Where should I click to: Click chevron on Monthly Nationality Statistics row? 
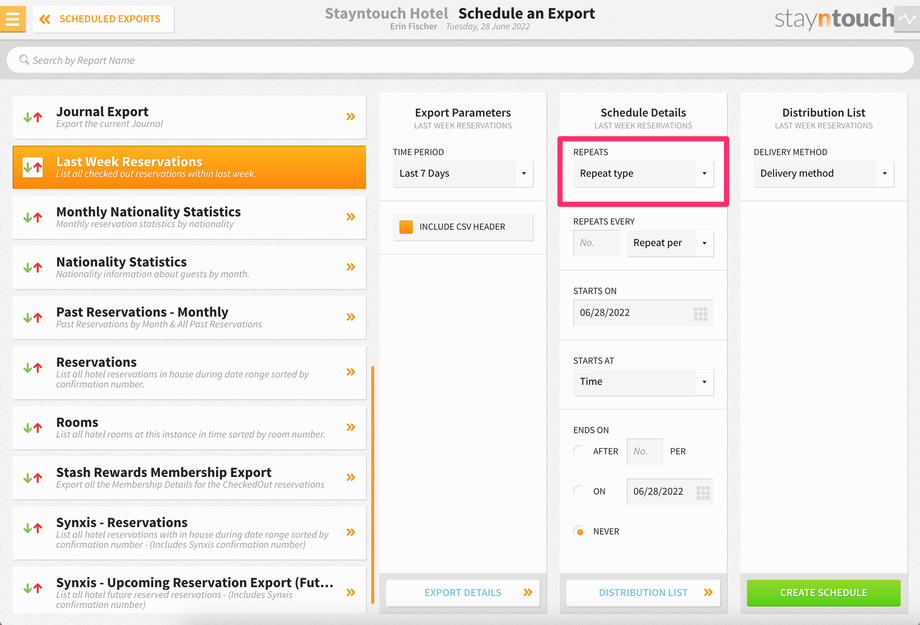351,217
